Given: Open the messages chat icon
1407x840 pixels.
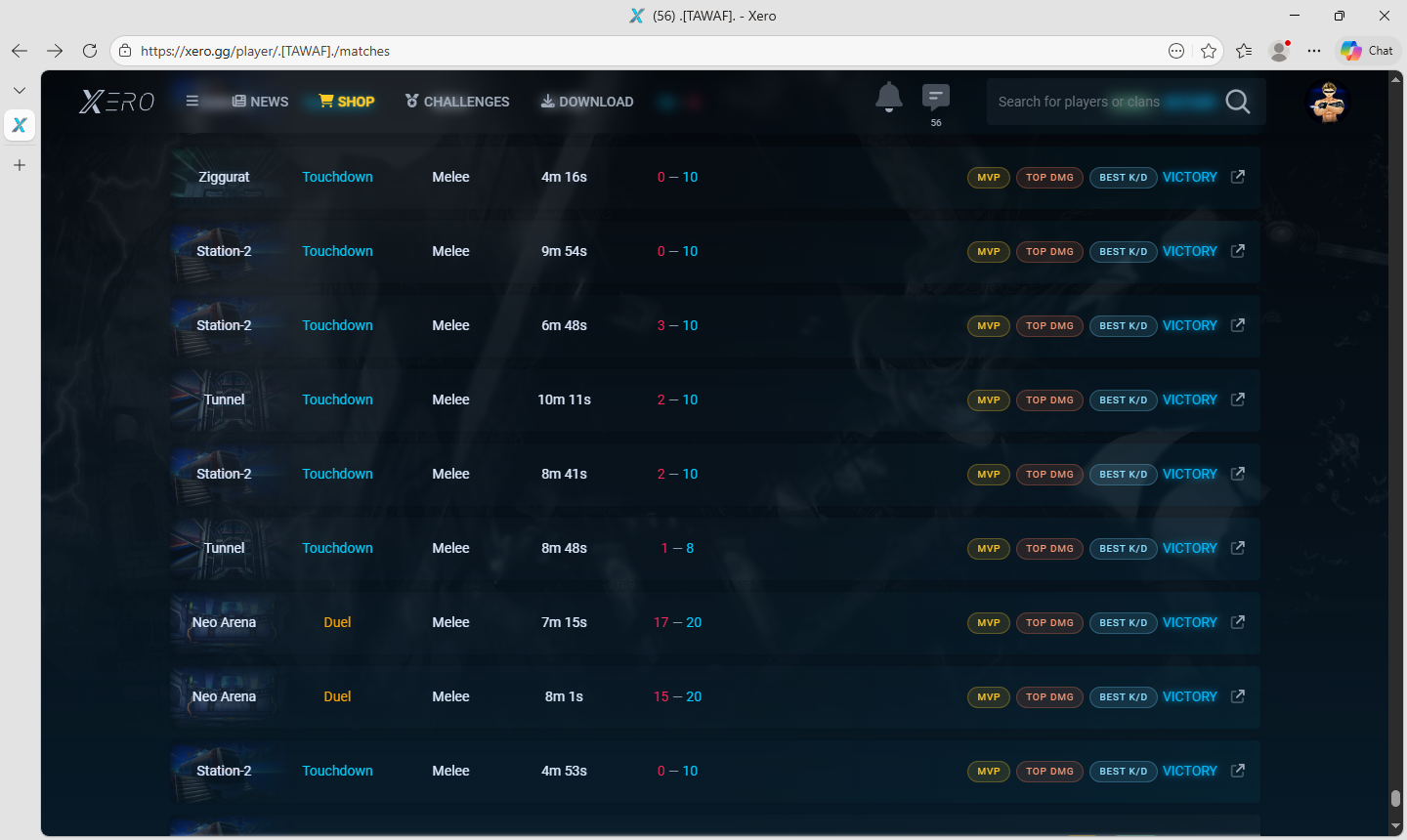Looking at the screenshot, I should pyautogui.click(x=935, y=97).
